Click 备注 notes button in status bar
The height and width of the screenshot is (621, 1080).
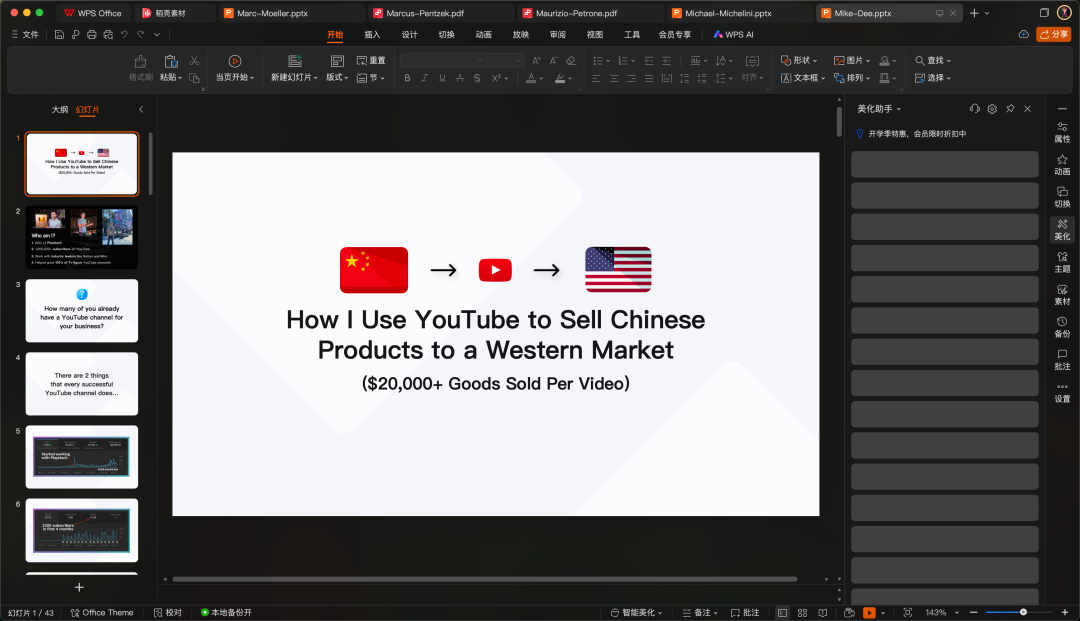tap(700, 613)
